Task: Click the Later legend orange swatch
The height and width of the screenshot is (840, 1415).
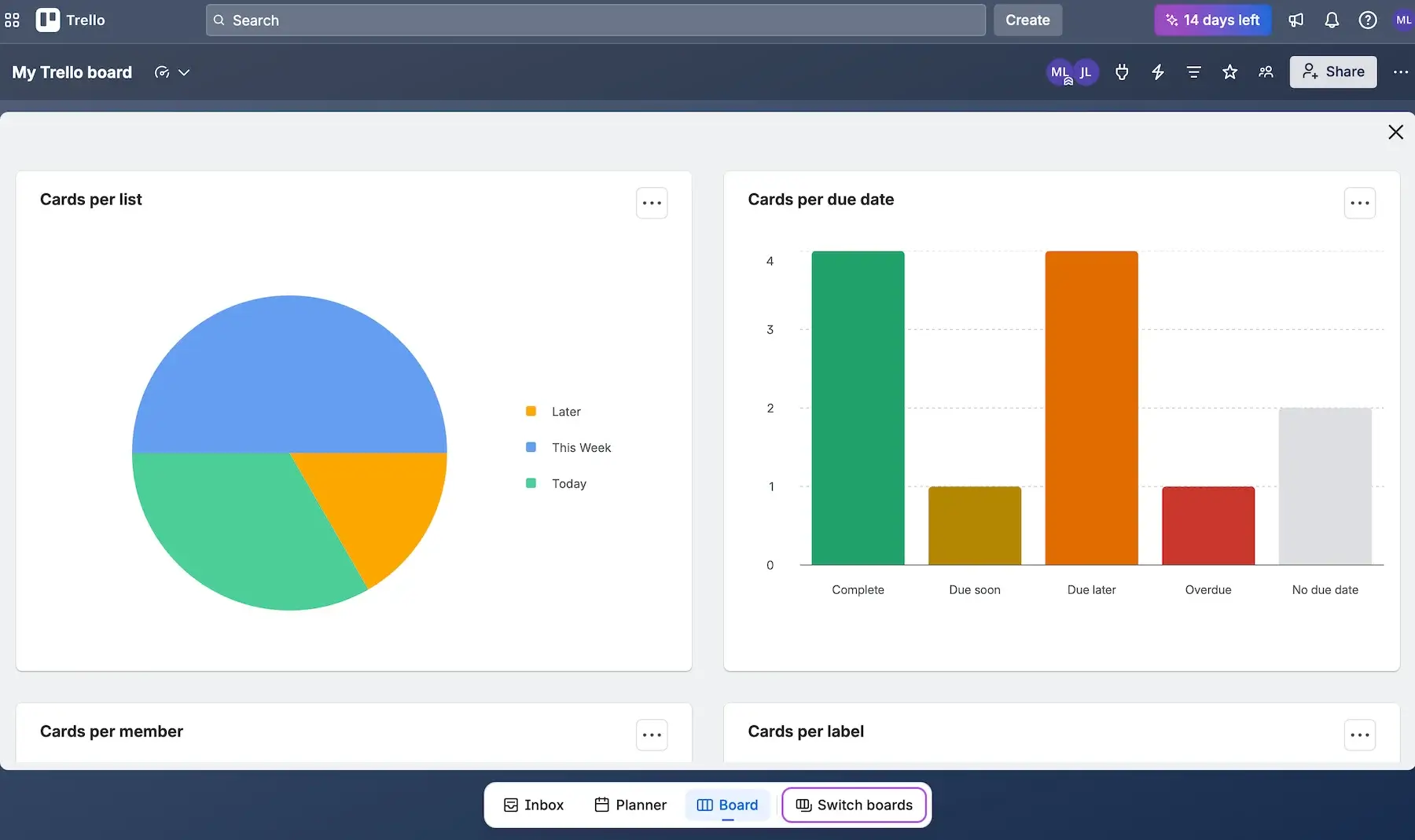Action: [x=531, y=411]
